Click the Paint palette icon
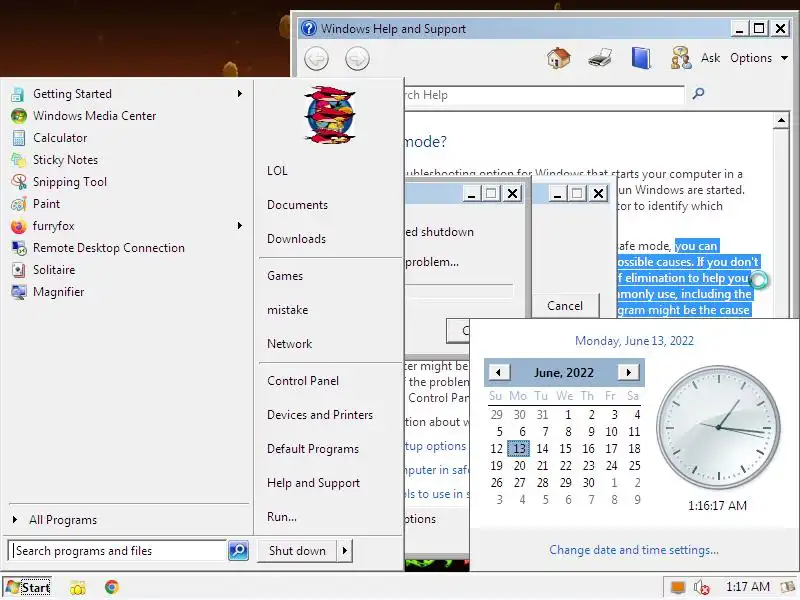The width and height of the screenshot is (800, 600). click(x=19, y=204)
